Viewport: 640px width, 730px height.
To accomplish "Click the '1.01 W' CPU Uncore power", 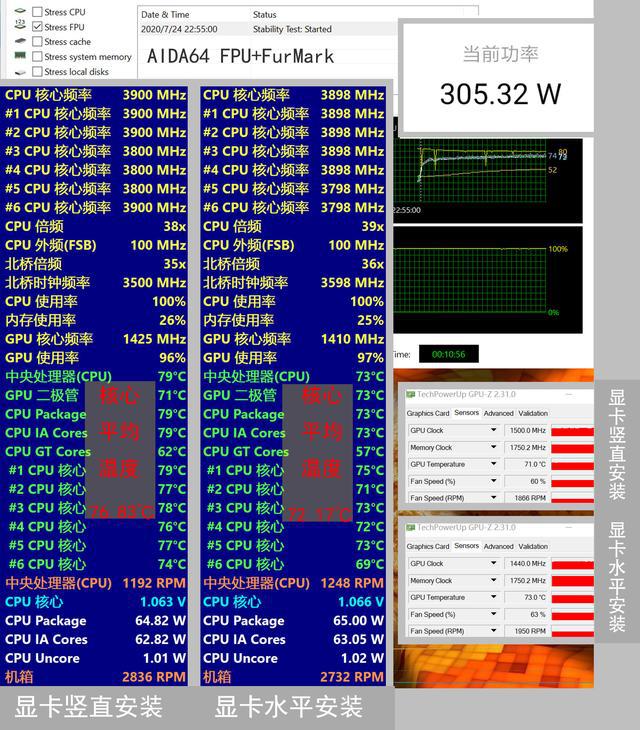I will (164, 658).
